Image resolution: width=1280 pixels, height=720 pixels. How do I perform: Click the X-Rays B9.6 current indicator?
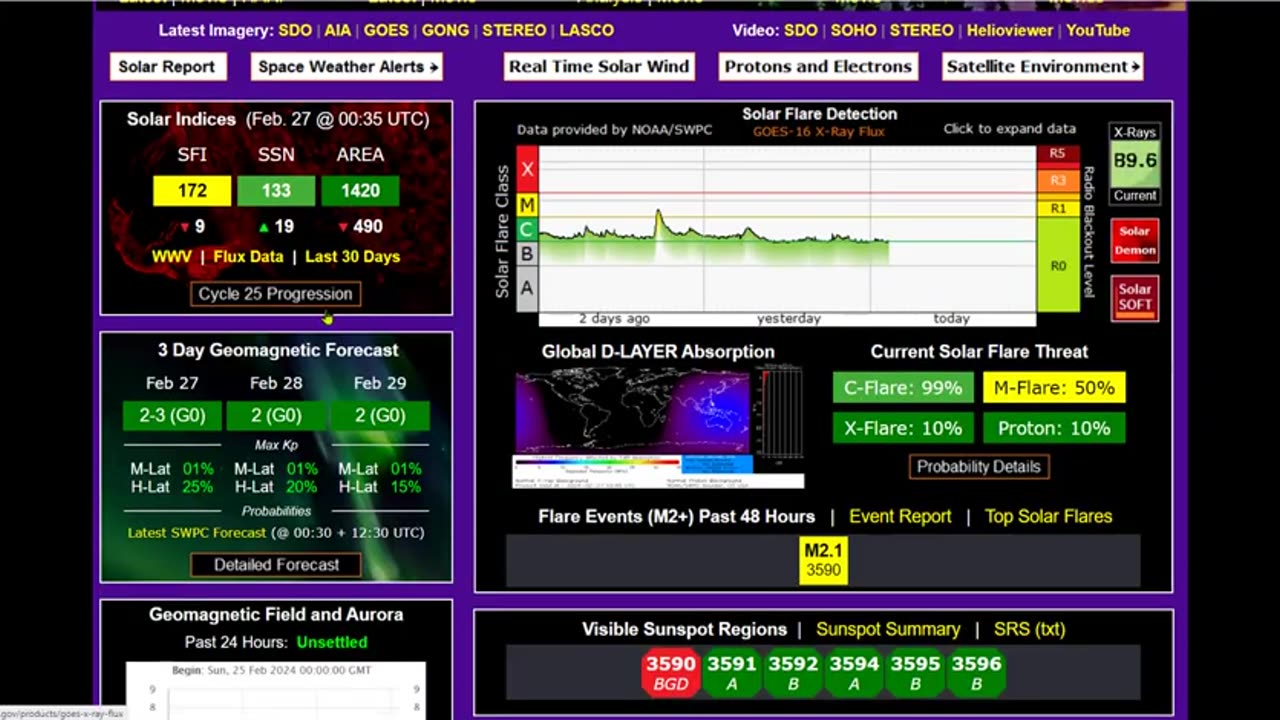point(1135,164)
